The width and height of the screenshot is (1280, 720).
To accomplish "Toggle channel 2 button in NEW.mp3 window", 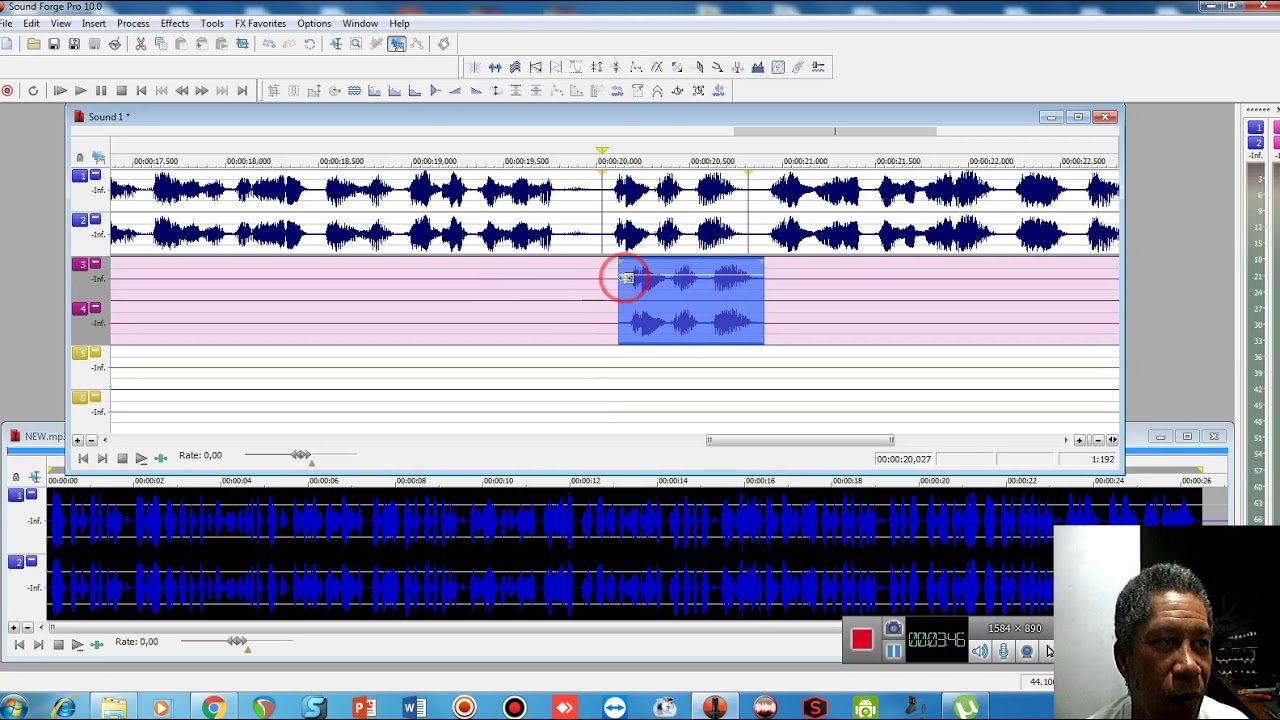I will 16,561.
